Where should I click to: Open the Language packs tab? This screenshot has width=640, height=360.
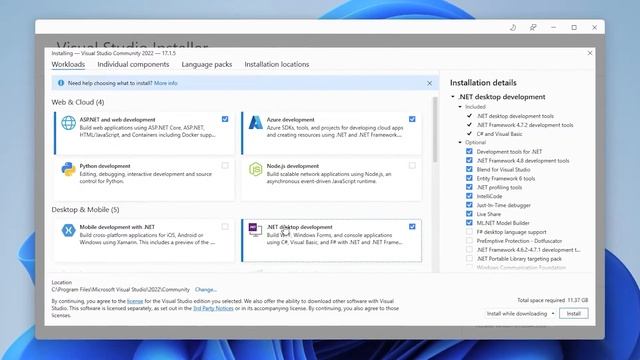point(207,64)
